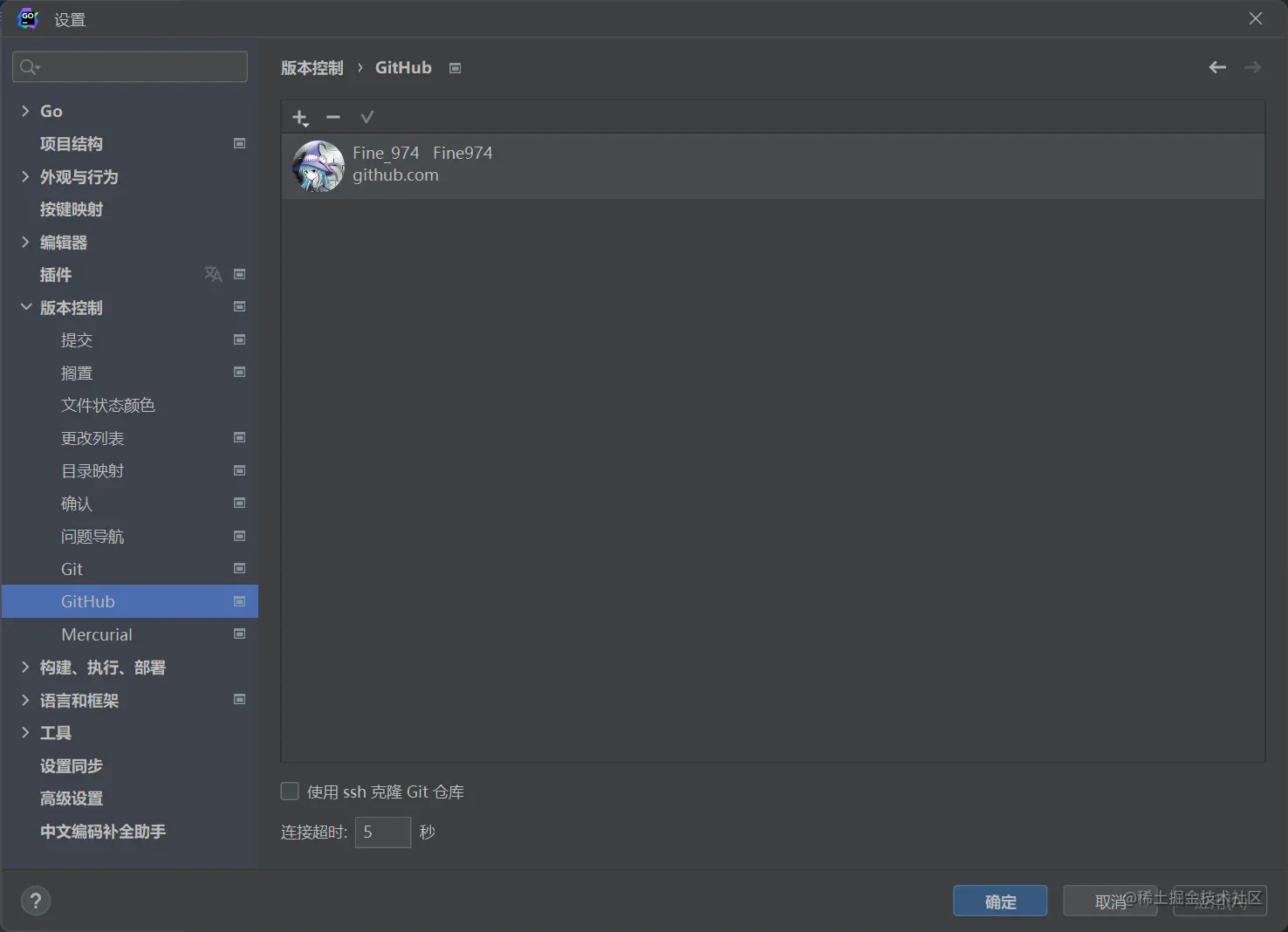Image resolution: width=1288 pixels, height=932 pixels.
Task: Navigate forward with the right arrow
Action: tap(1252, 67)
